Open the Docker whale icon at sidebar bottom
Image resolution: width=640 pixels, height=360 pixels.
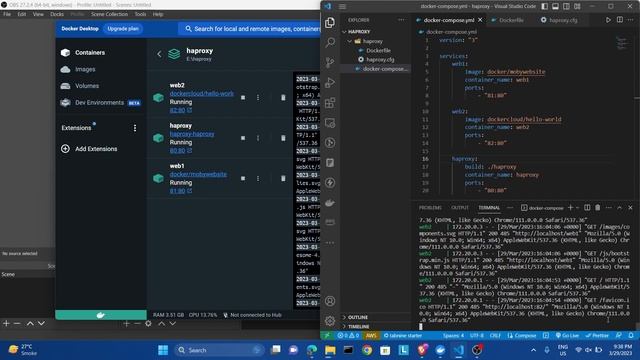tap(101, 315)
